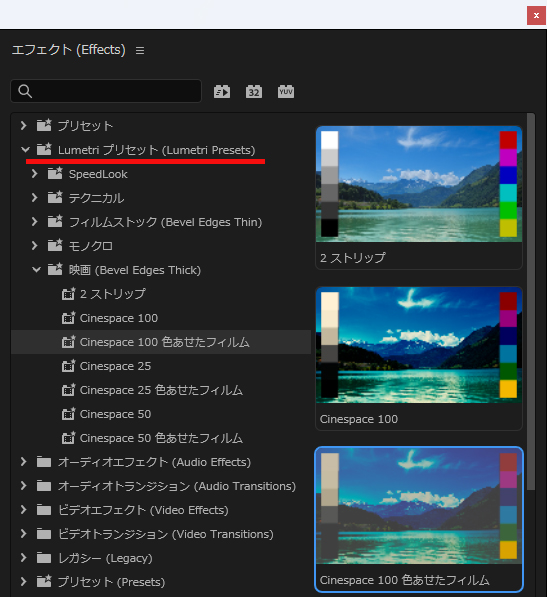Collapse the Lumetri プリセット folder
The width and height of the screenshot is (547, 597).
click(x=25, y=150)
